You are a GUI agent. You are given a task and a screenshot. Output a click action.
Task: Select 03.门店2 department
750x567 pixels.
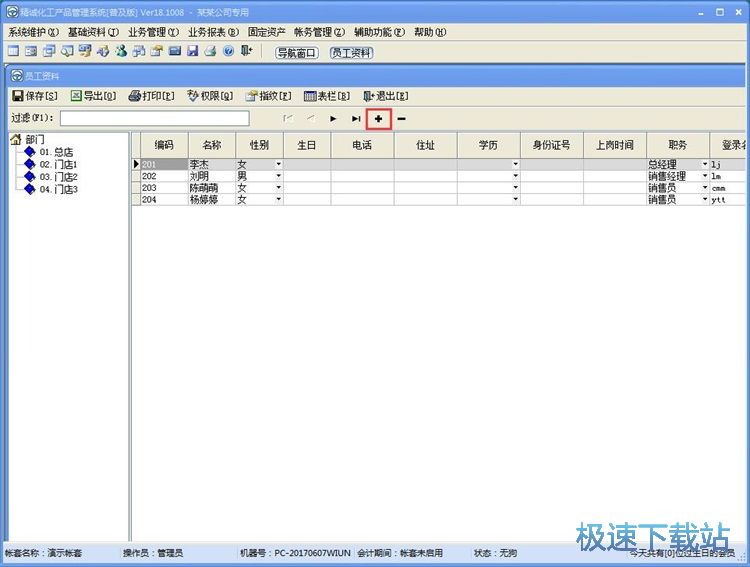pos(58,177)
